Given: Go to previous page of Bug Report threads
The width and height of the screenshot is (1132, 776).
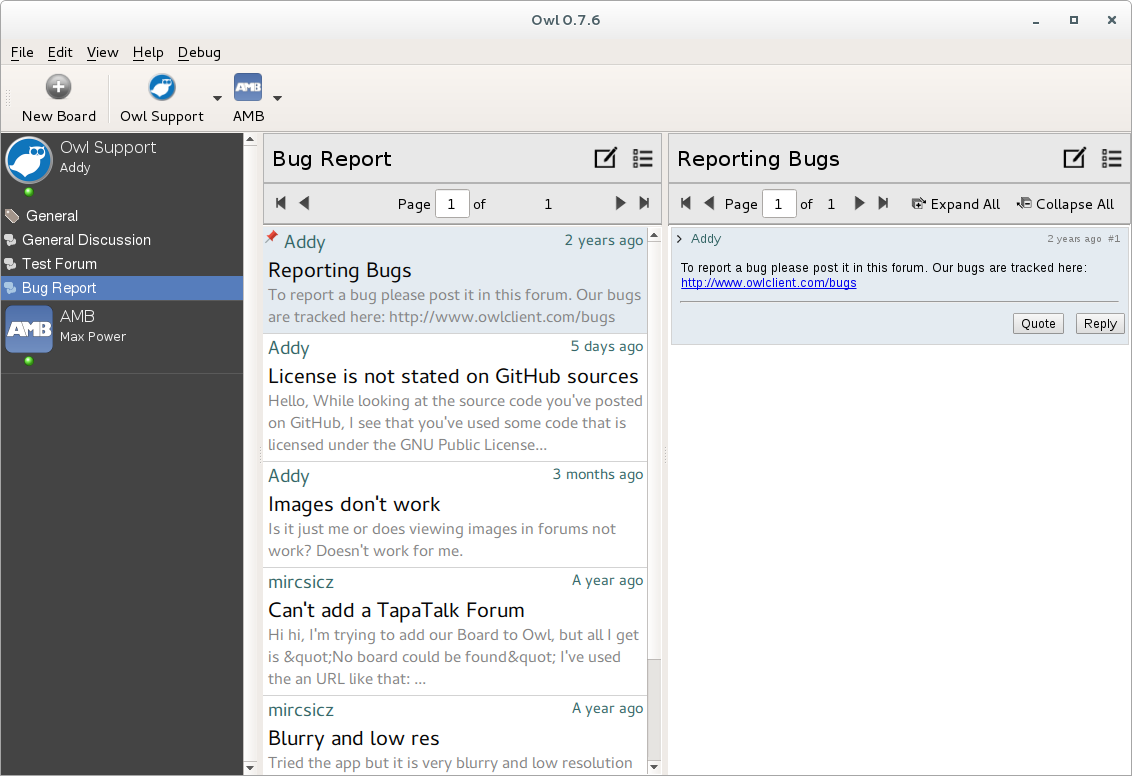Looking at the screenshot, I should click(x=304, y=204).
